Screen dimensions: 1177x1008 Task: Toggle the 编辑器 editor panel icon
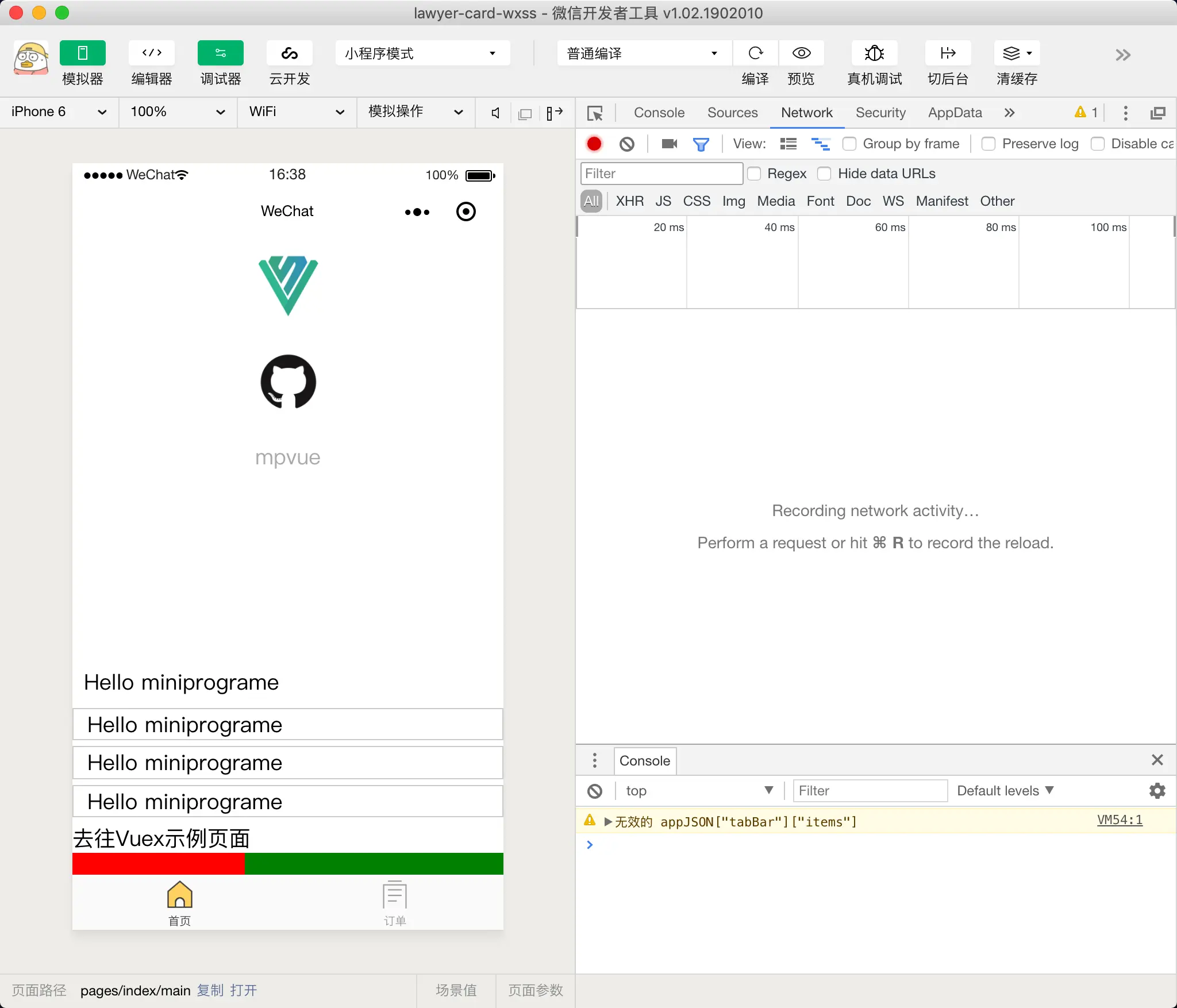coord(152,53)
